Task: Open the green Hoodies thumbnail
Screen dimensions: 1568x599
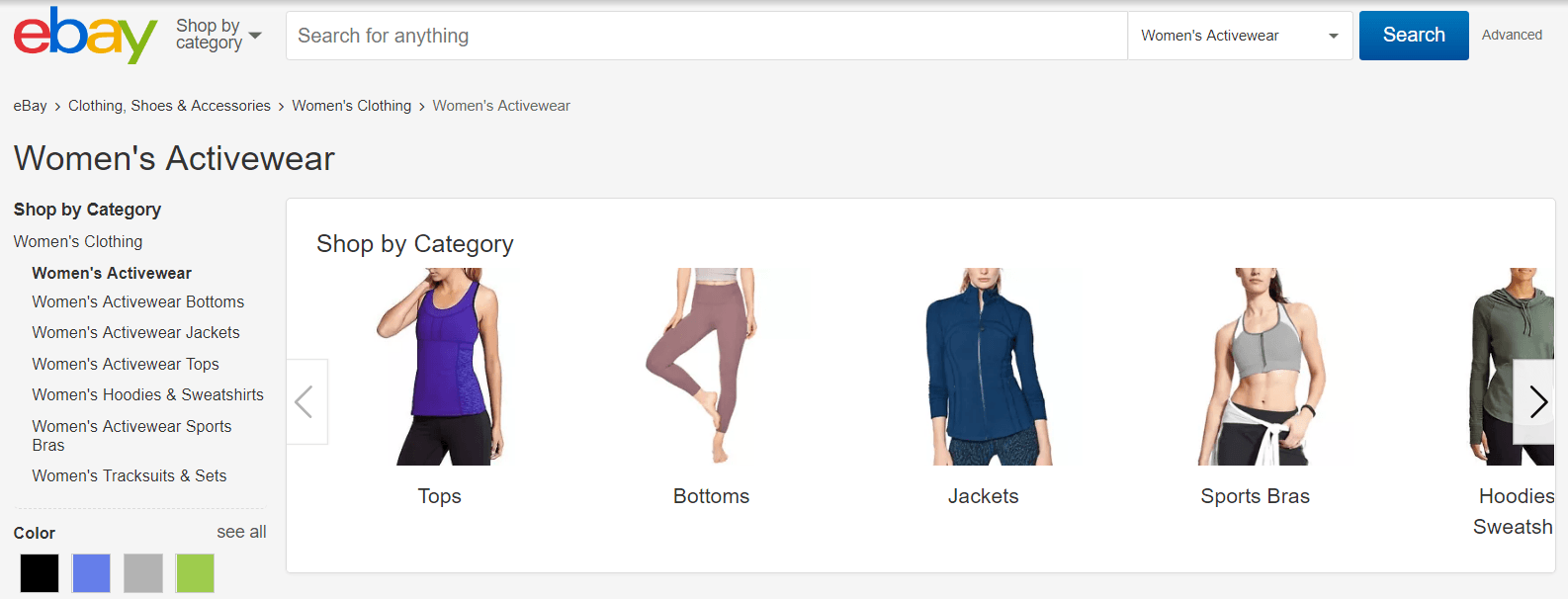Action: (1512, 367)
